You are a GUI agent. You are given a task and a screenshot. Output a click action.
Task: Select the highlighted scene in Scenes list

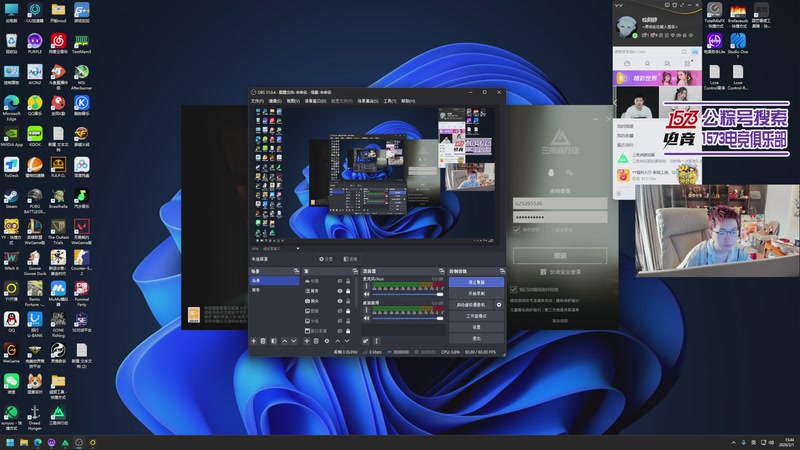tap(274, 281)
